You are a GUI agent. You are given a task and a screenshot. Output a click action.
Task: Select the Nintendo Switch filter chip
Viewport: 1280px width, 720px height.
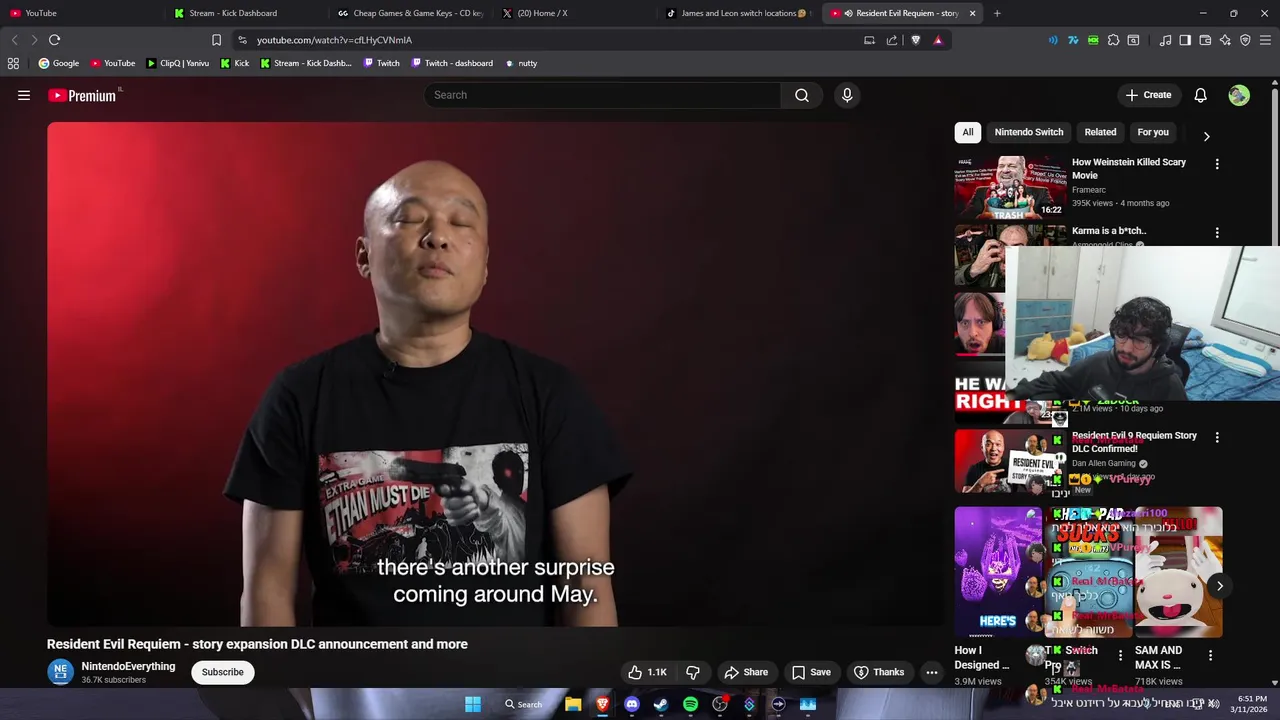[1029, 132]
